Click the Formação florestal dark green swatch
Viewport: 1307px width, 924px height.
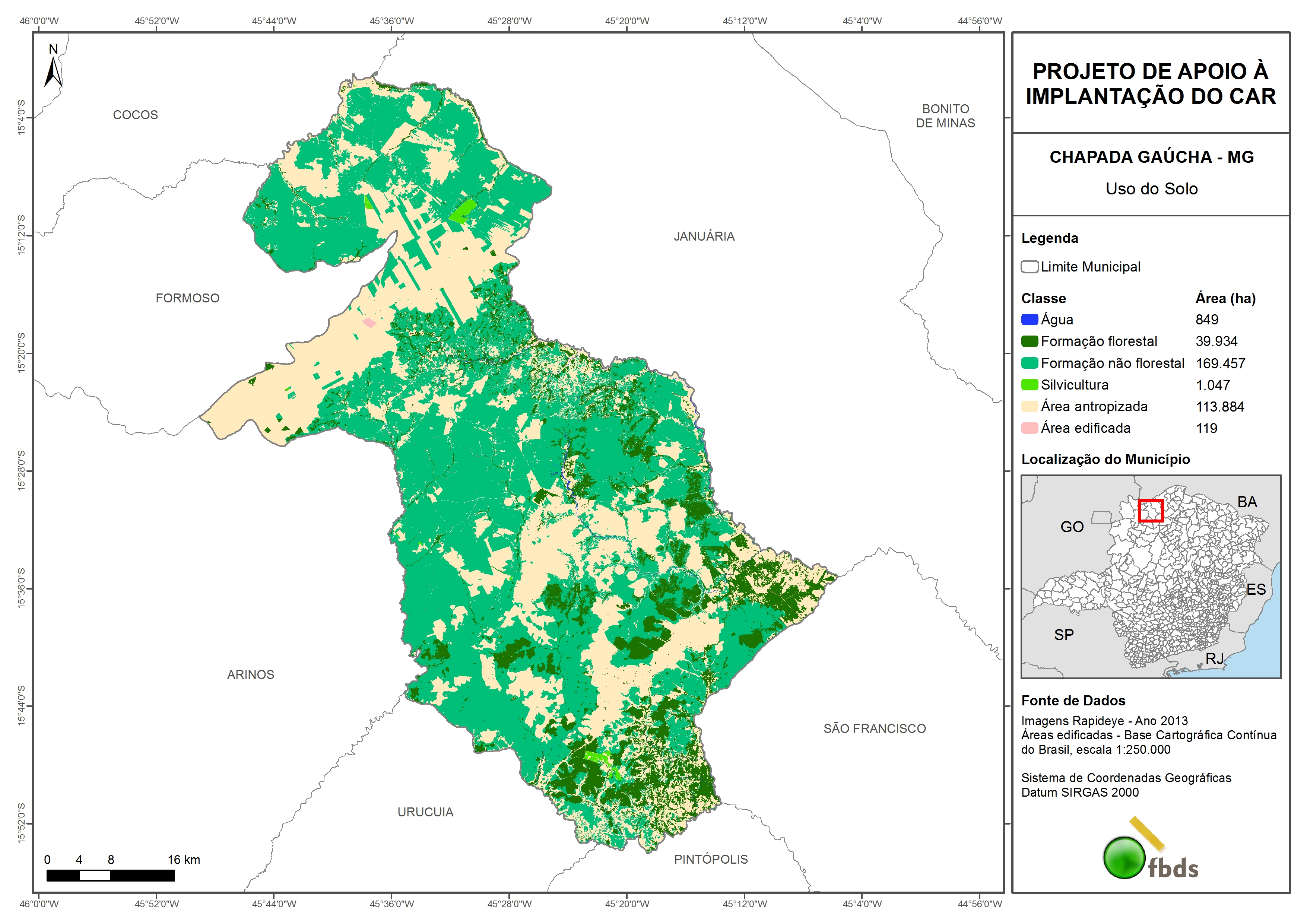point(1029,342)
